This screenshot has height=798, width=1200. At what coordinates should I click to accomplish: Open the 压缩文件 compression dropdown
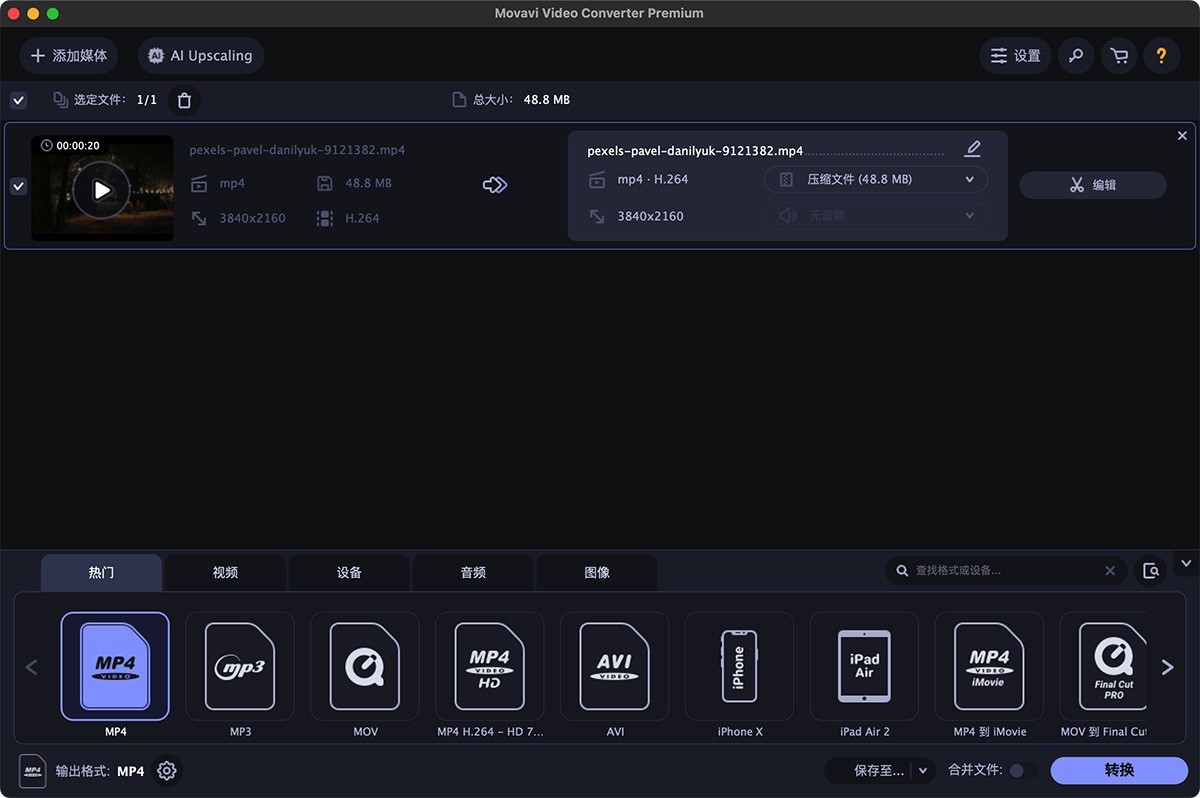click(x=875, y=179)
